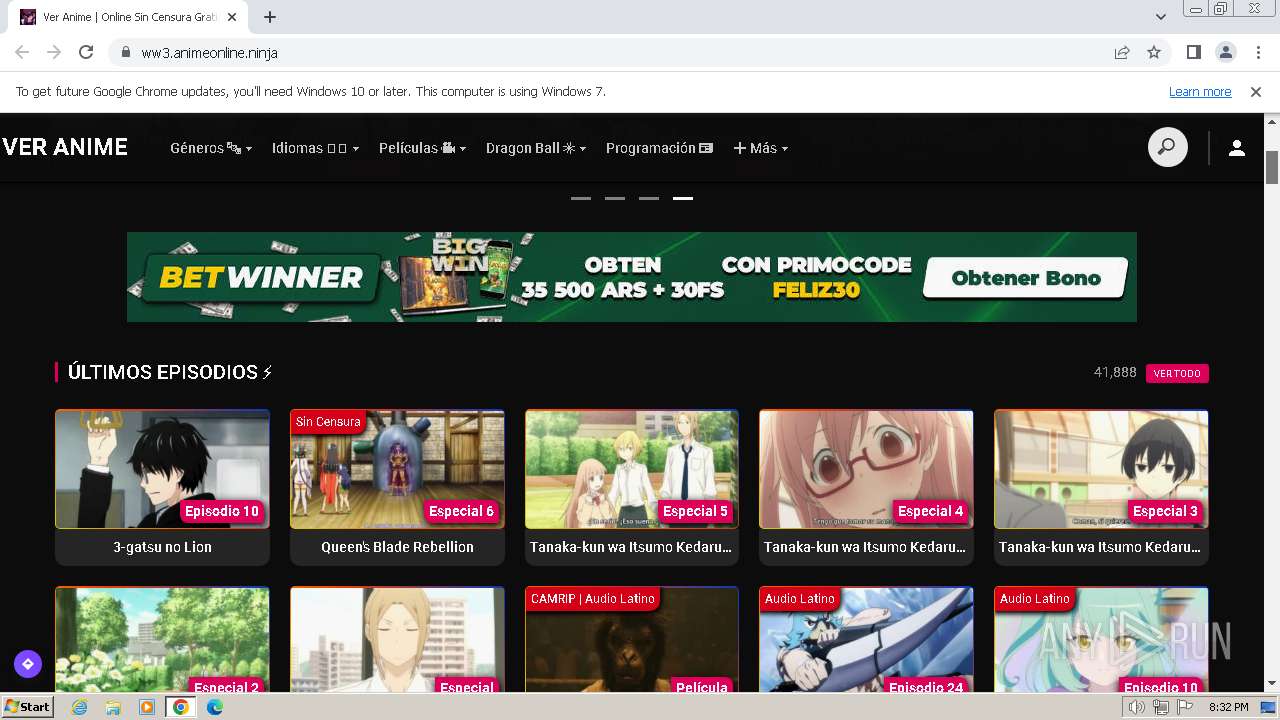Open Tanaka-kun Especial 4 thumbnail
Image resolution: width=1280 pixels, height=720 pixels.
pos(866,469)
